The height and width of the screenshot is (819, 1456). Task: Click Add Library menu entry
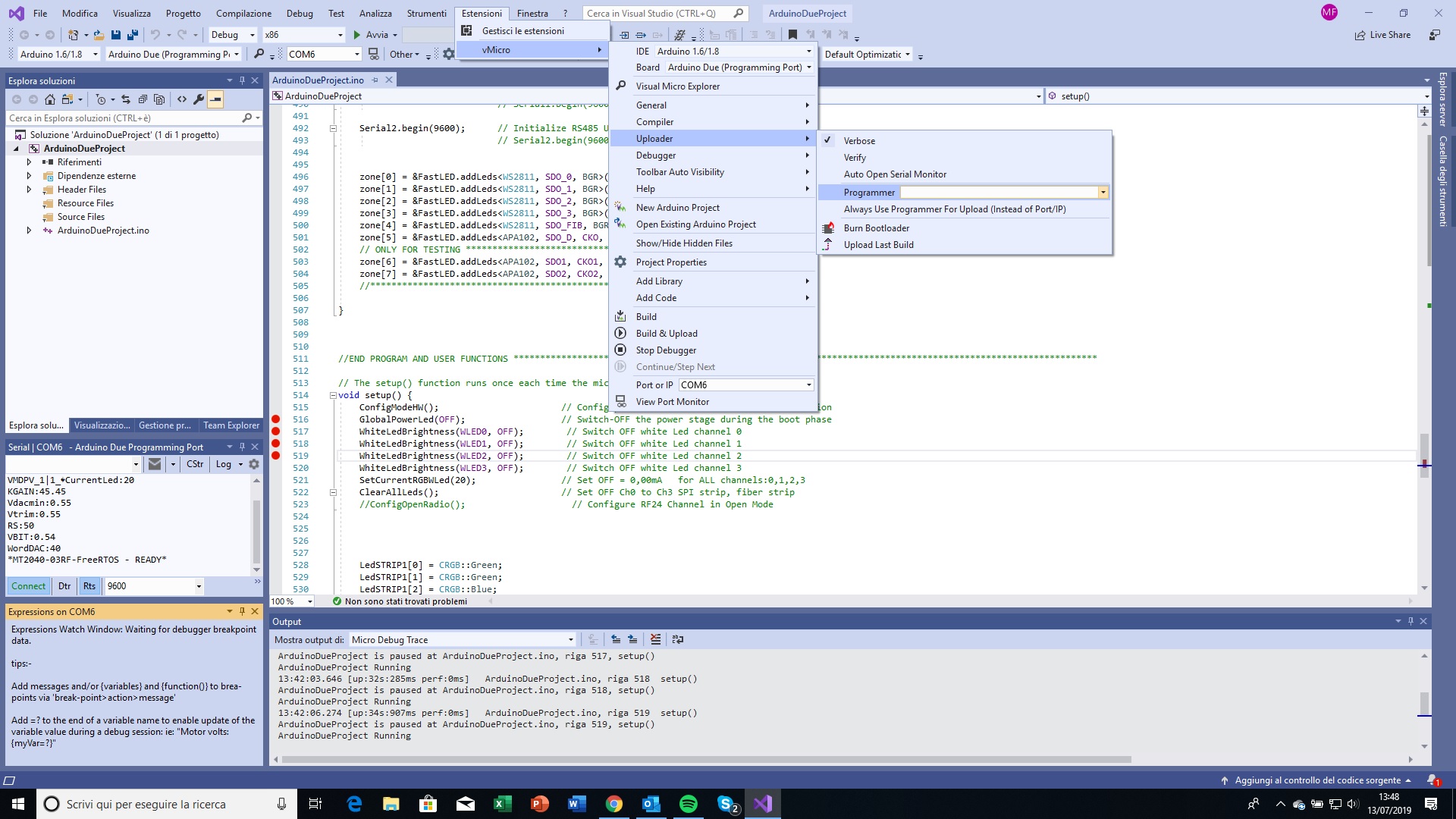coord(713,281)
